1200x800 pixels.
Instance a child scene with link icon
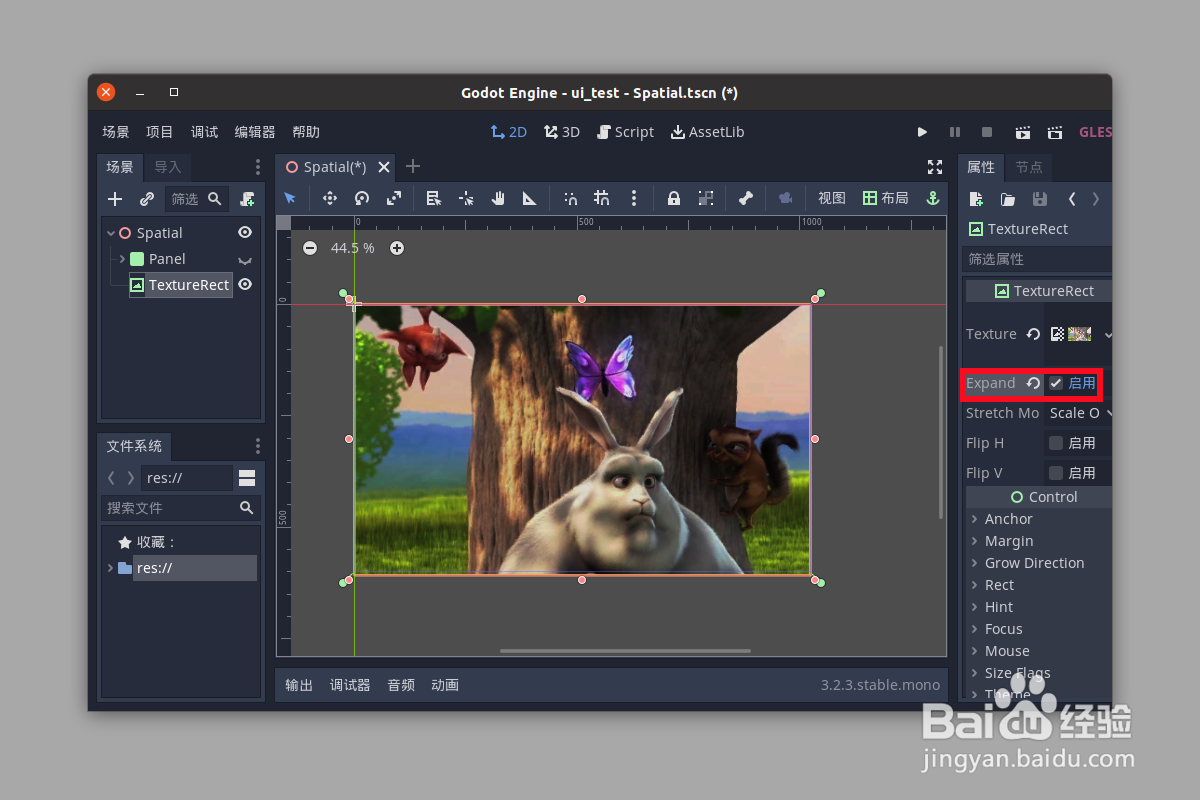146,199
